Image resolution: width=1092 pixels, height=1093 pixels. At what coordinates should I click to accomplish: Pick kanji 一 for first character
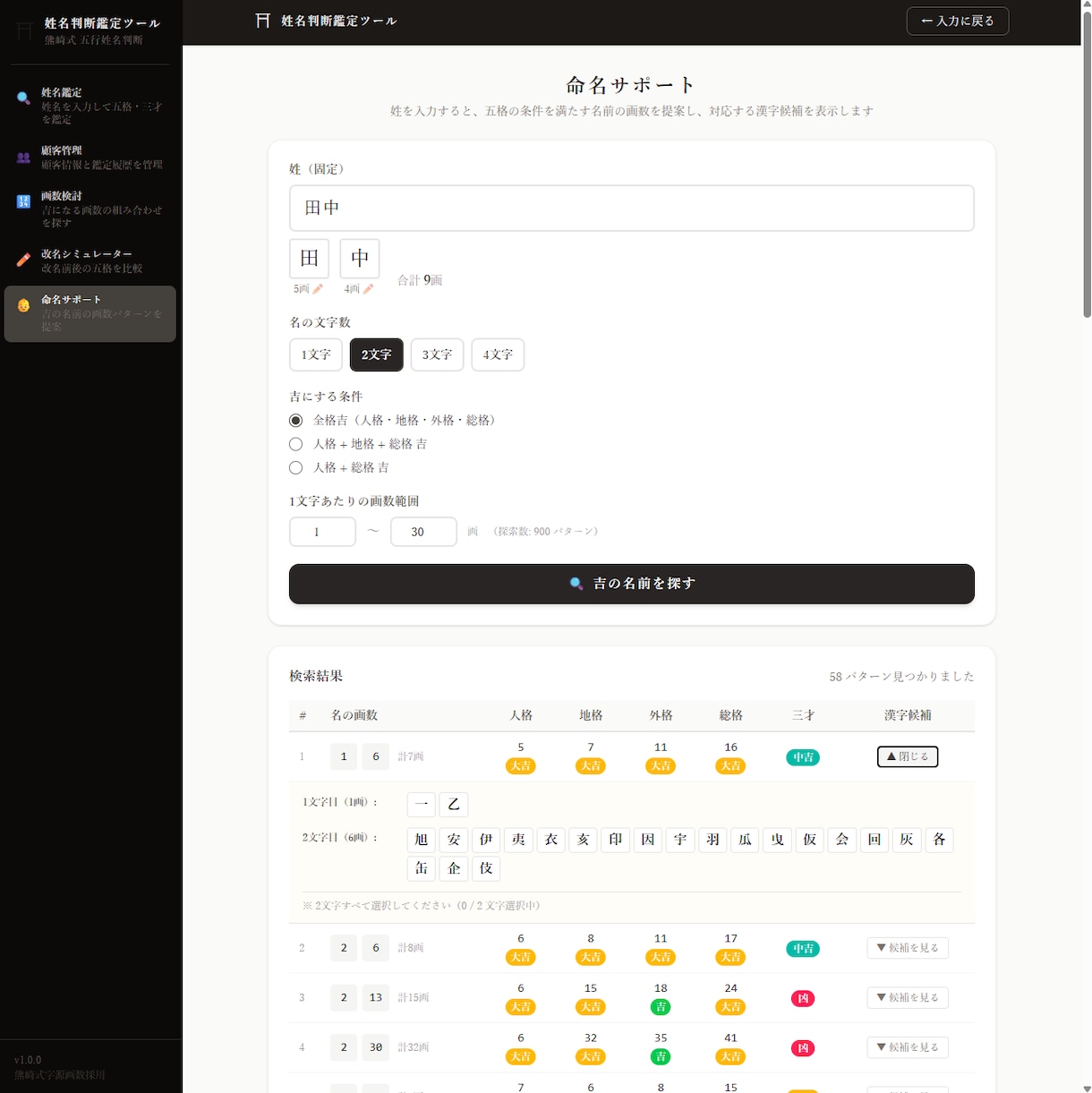[422, 804]
